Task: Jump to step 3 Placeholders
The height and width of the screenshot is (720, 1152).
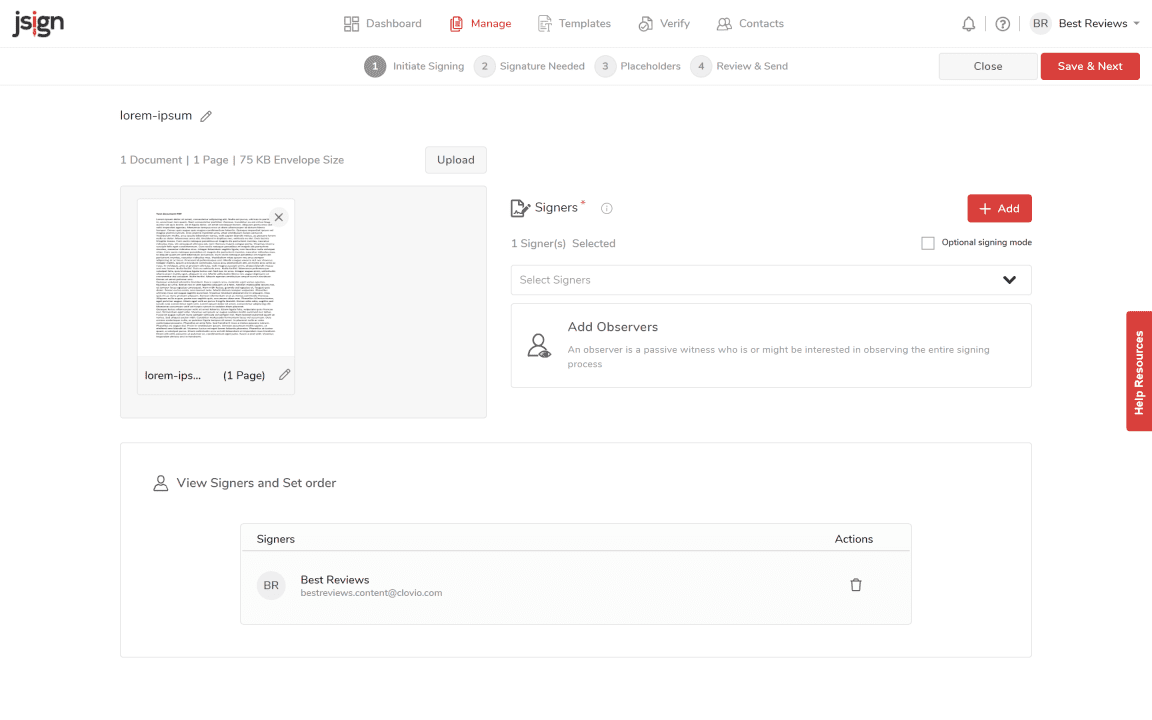Action: pyautogui.click(x=638, y=66)
